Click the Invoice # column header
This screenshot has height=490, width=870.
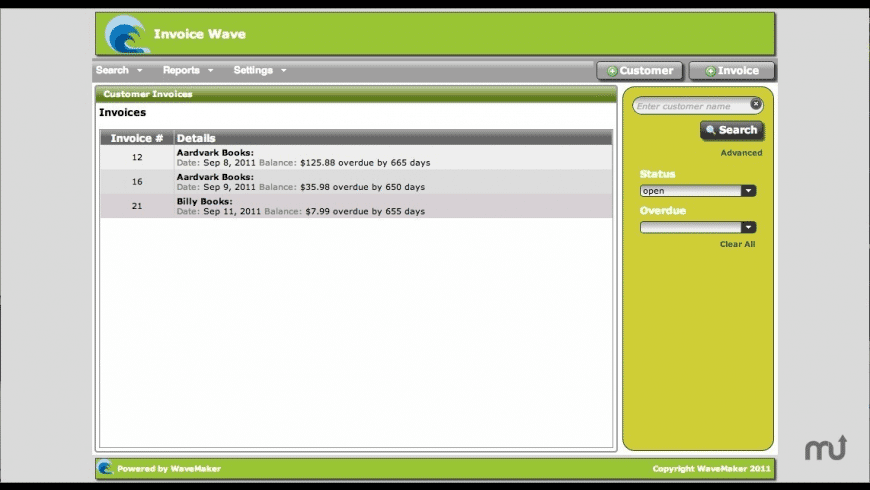coord(136,138)
